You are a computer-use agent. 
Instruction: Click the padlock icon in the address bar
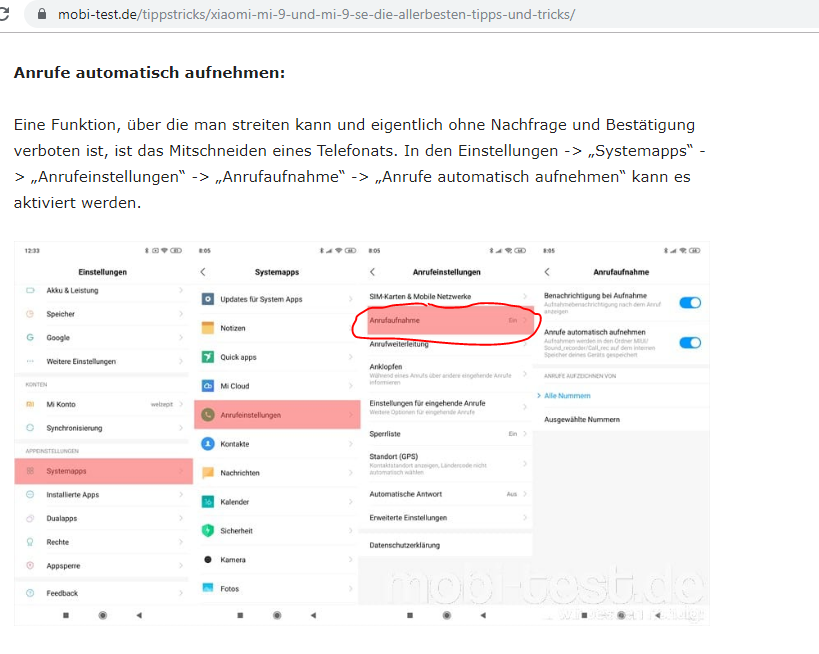(x=42, y=14)
